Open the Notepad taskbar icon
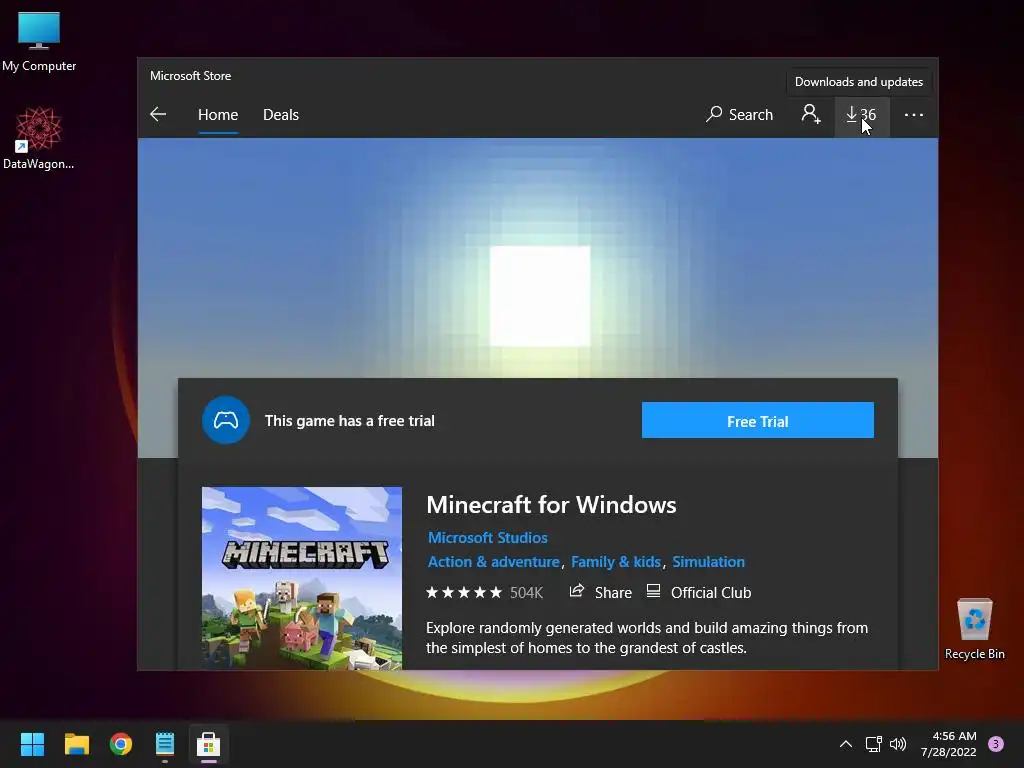Screen dimensions: 1024x768 point(165,744)
